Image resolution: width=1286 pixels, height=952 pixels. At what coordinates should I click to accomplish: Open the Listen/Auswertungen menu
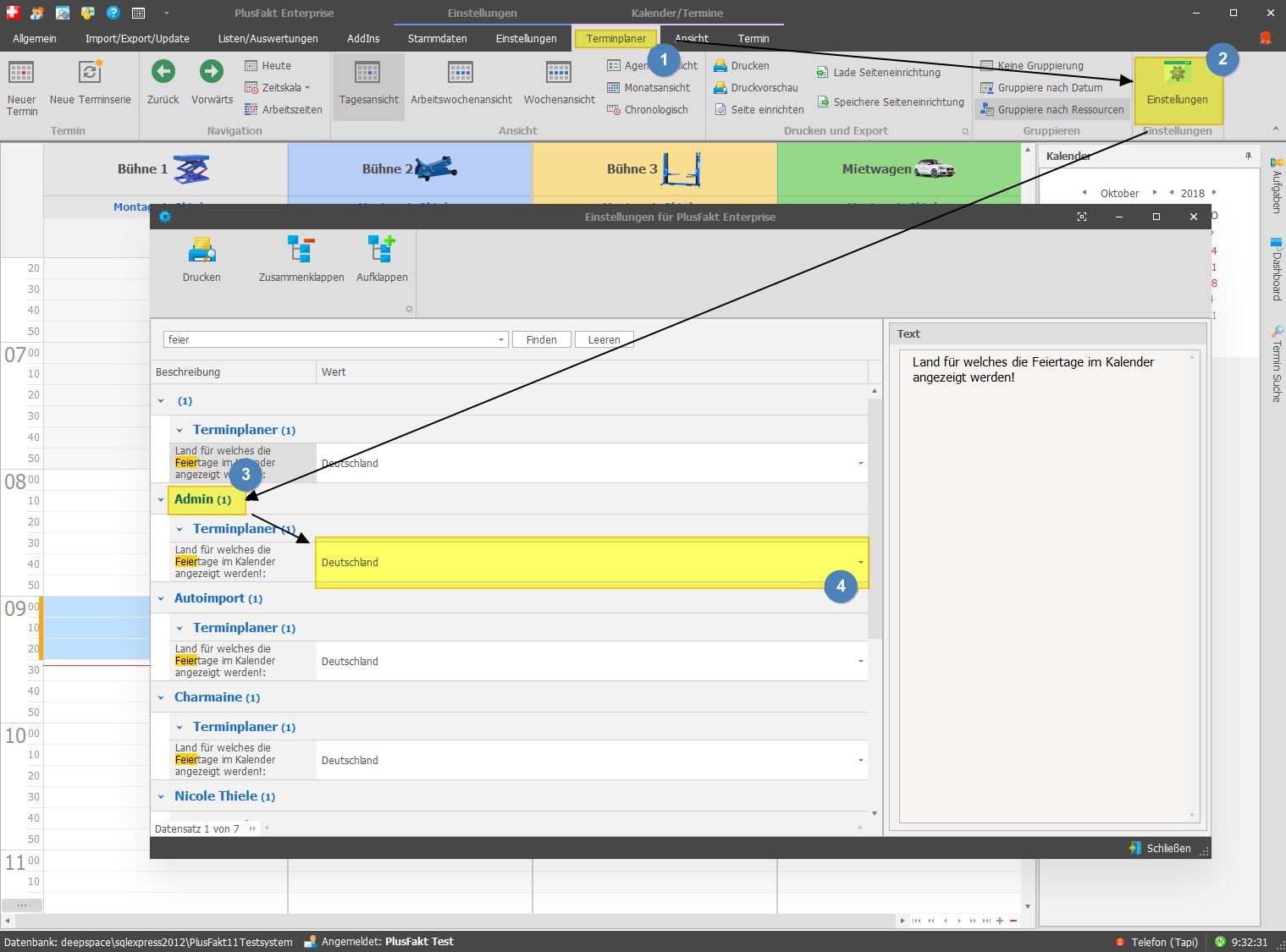(x=268, y=38)
